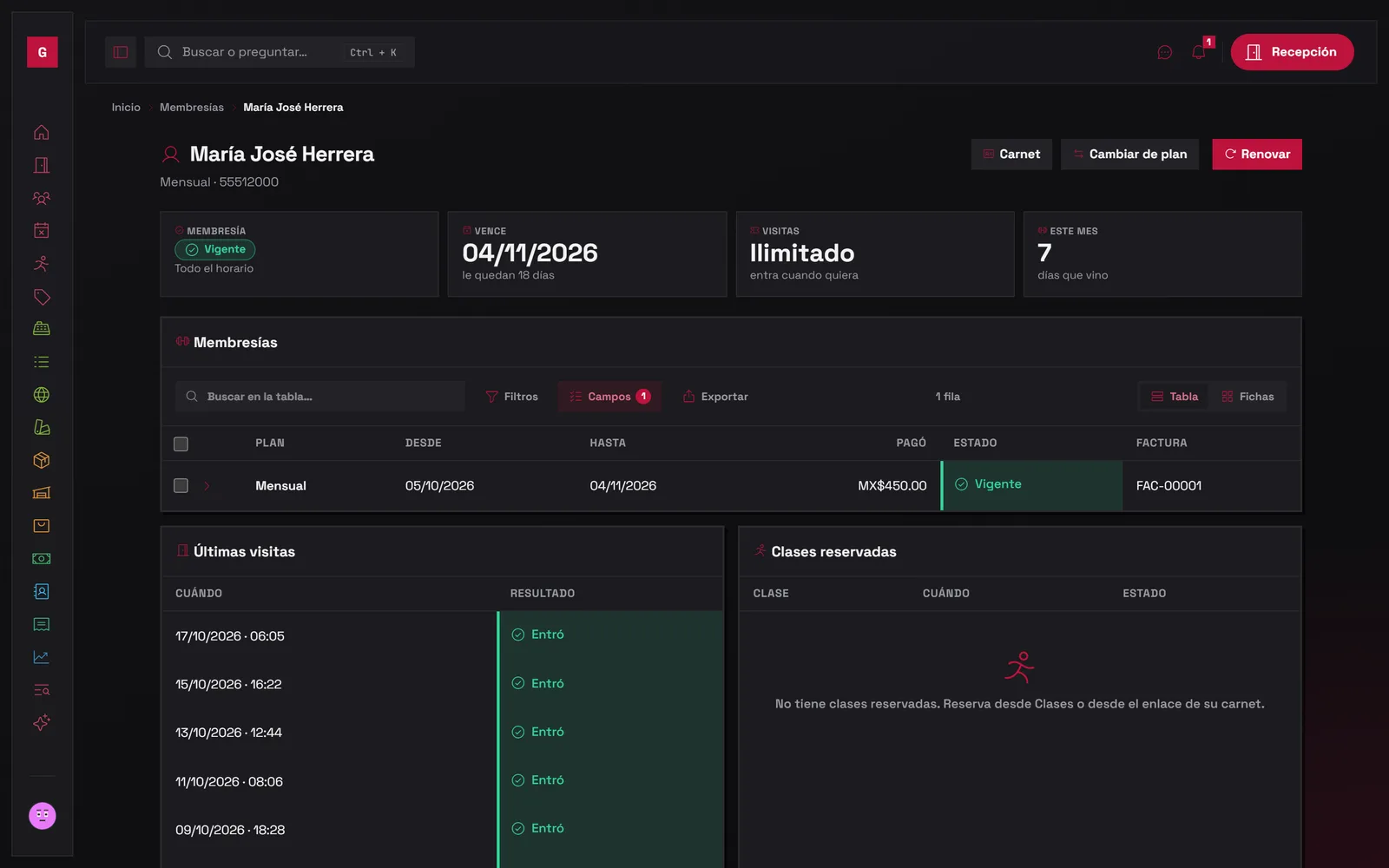Open the home icon in the sidebar
1389x868 pixels.
[x=42, y=132]
